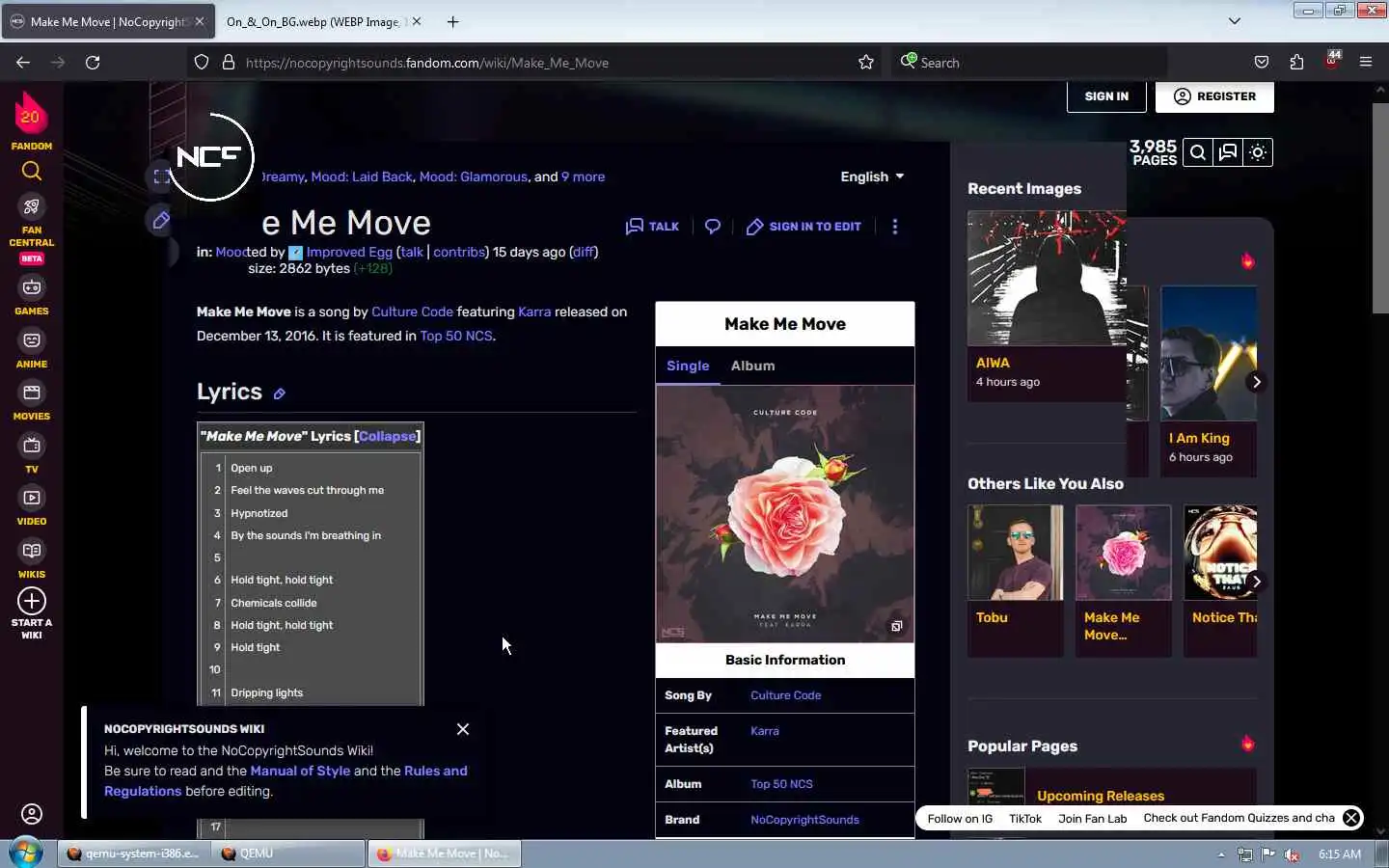Reload the current page

93,63
